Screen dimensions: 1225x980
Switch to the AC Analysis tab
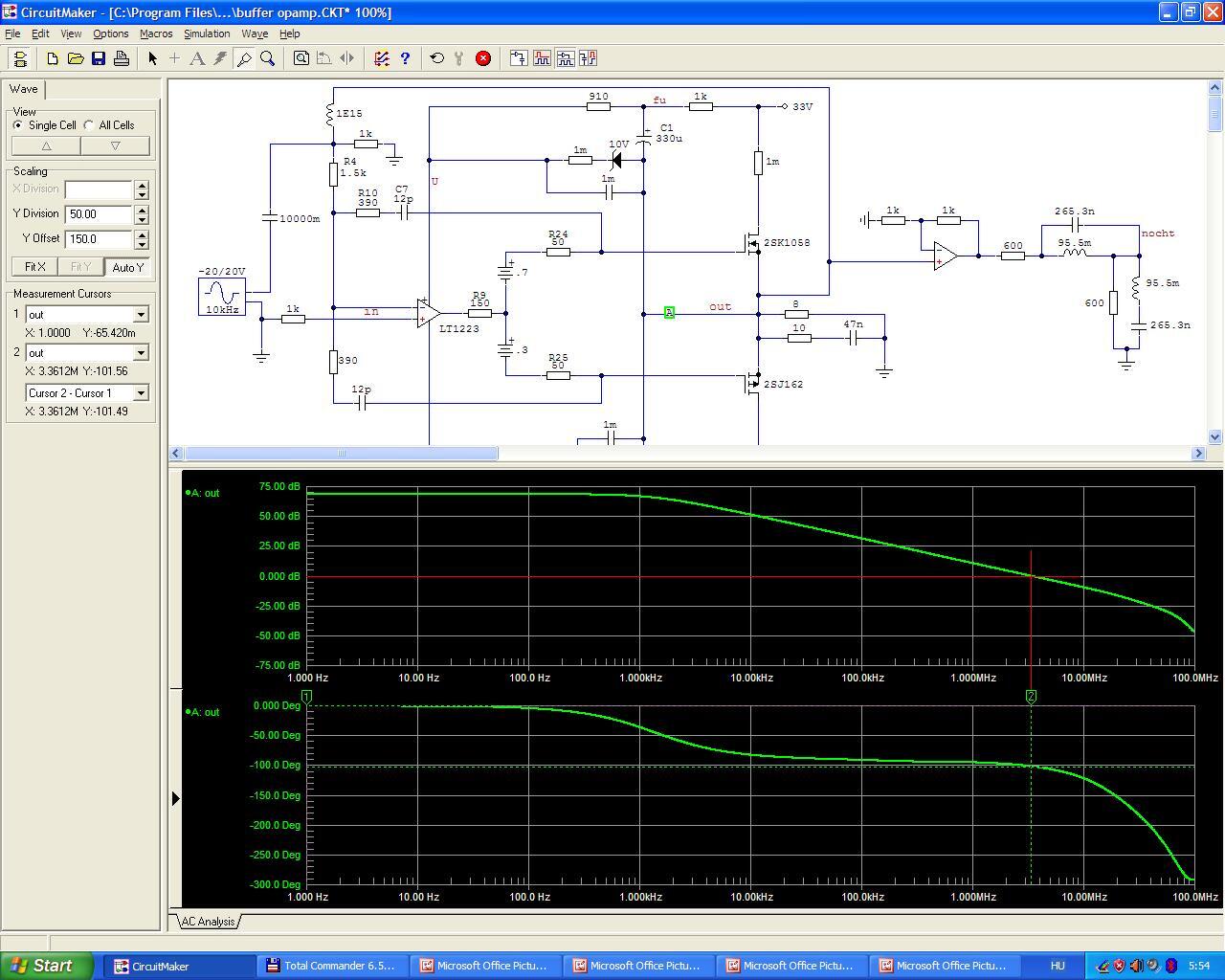coord(208,922)
